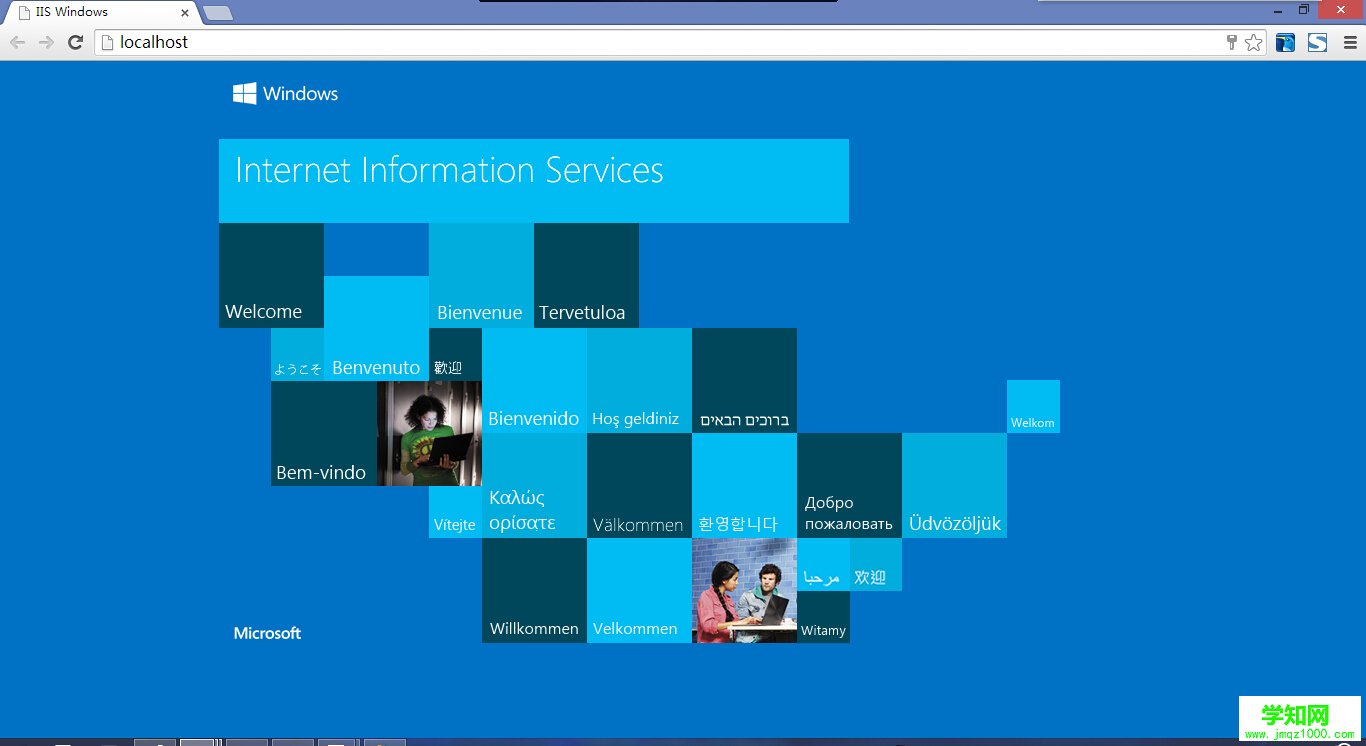Click the Microsoft logo text
Viewport: 1366px width, 746px height.
pyautogui.click(x=267, y=633)
